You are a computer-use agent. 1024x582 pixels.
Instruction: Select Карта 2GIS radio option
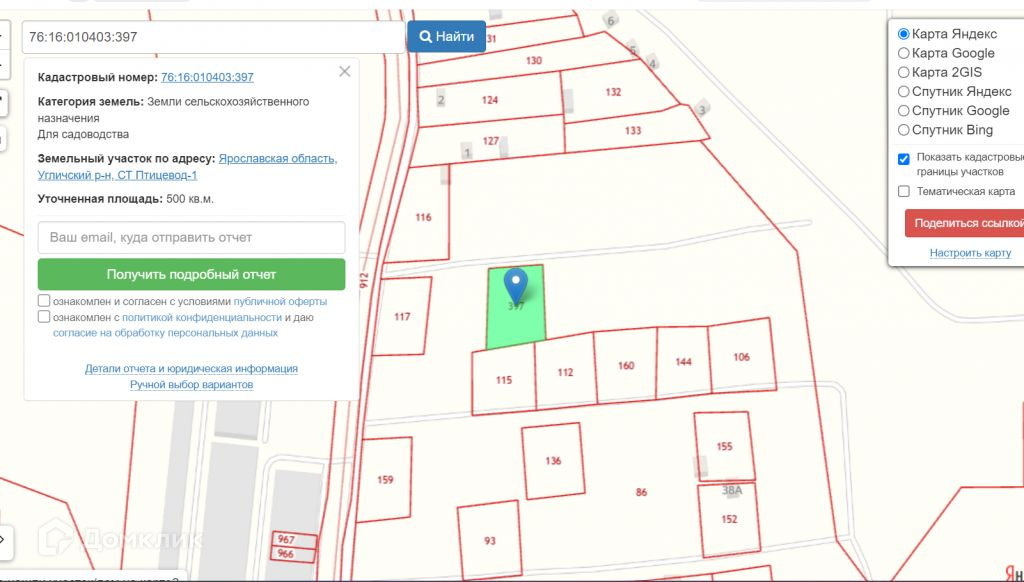click(904, 73)
